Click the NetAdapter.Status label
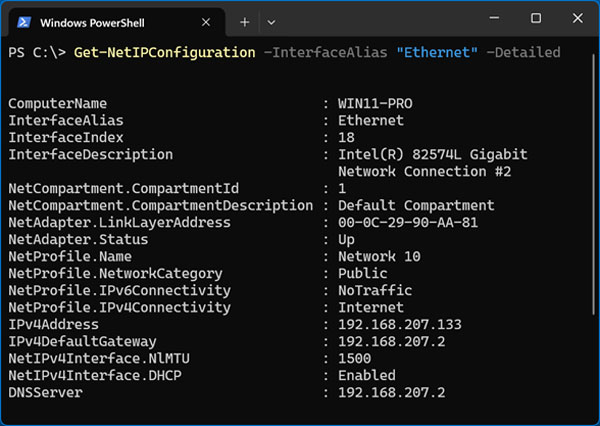Screen dimensions: 600x426 (x=78, y=239)
